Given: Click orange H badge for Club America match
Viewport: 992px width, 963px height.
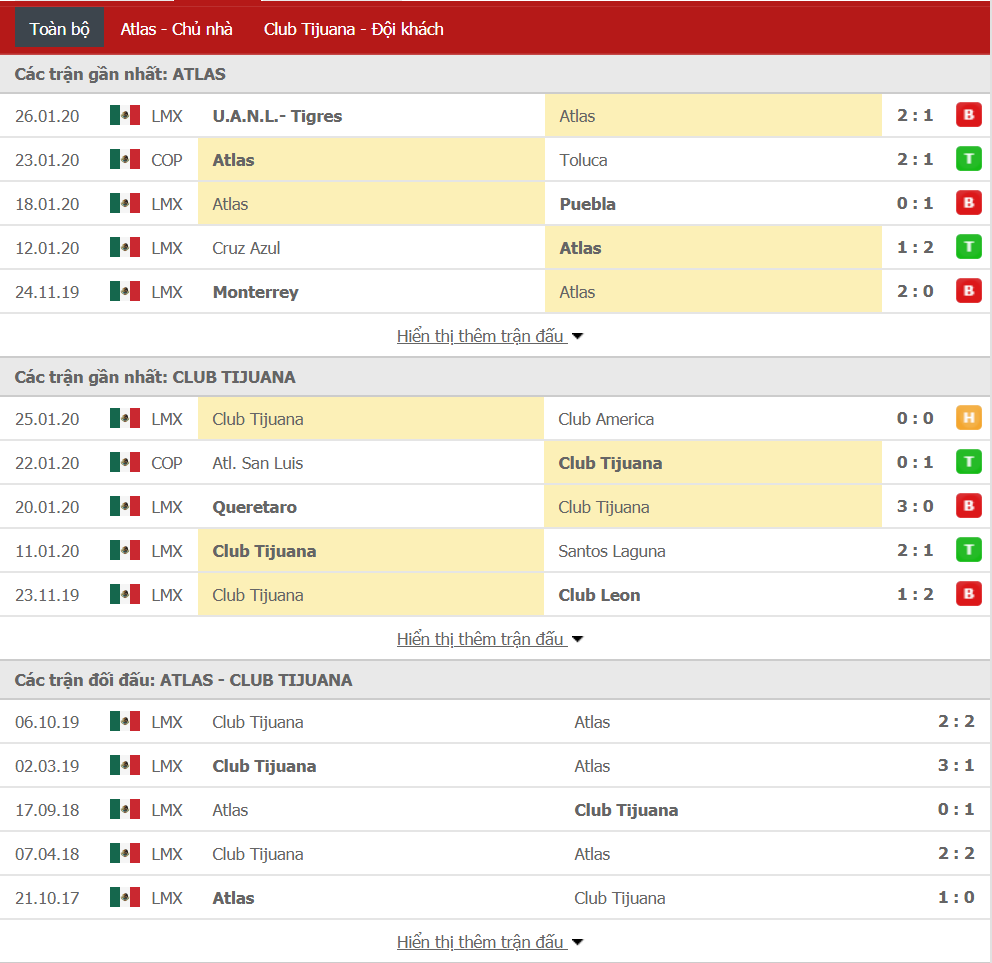Looking at the screenshot, I should pos(969,418).
